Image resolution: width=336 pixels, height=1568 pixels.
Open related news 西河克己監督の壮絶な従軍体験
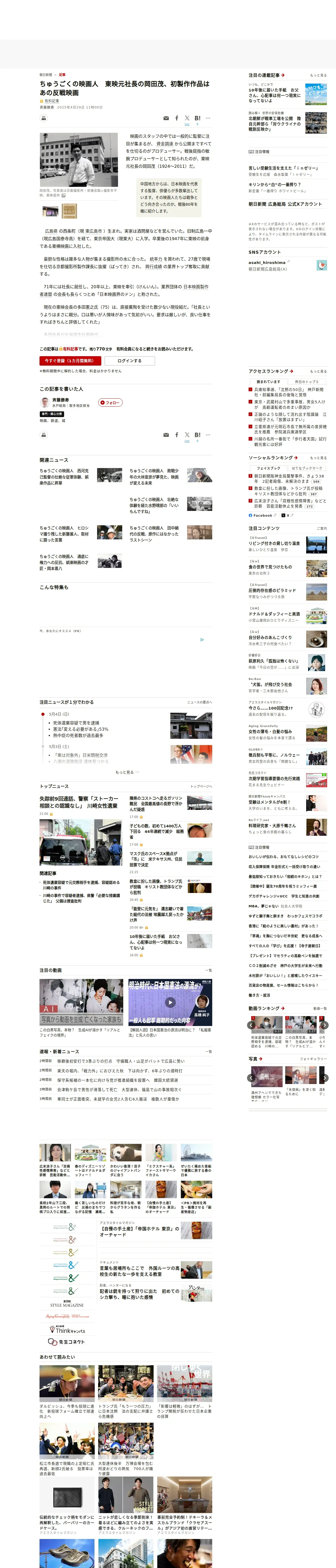(x=64, y=477)
